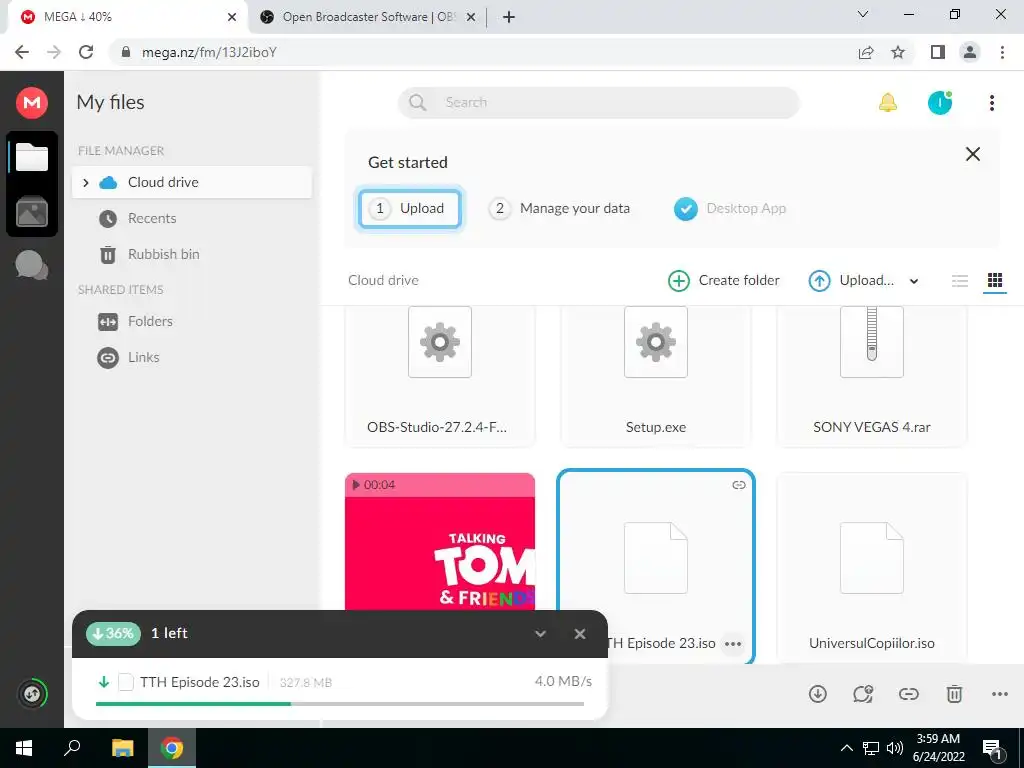This screenshot has height=768, width=1024.
Task: Select the UniversulCopiilor.iso tile
Action: (871, 567)
